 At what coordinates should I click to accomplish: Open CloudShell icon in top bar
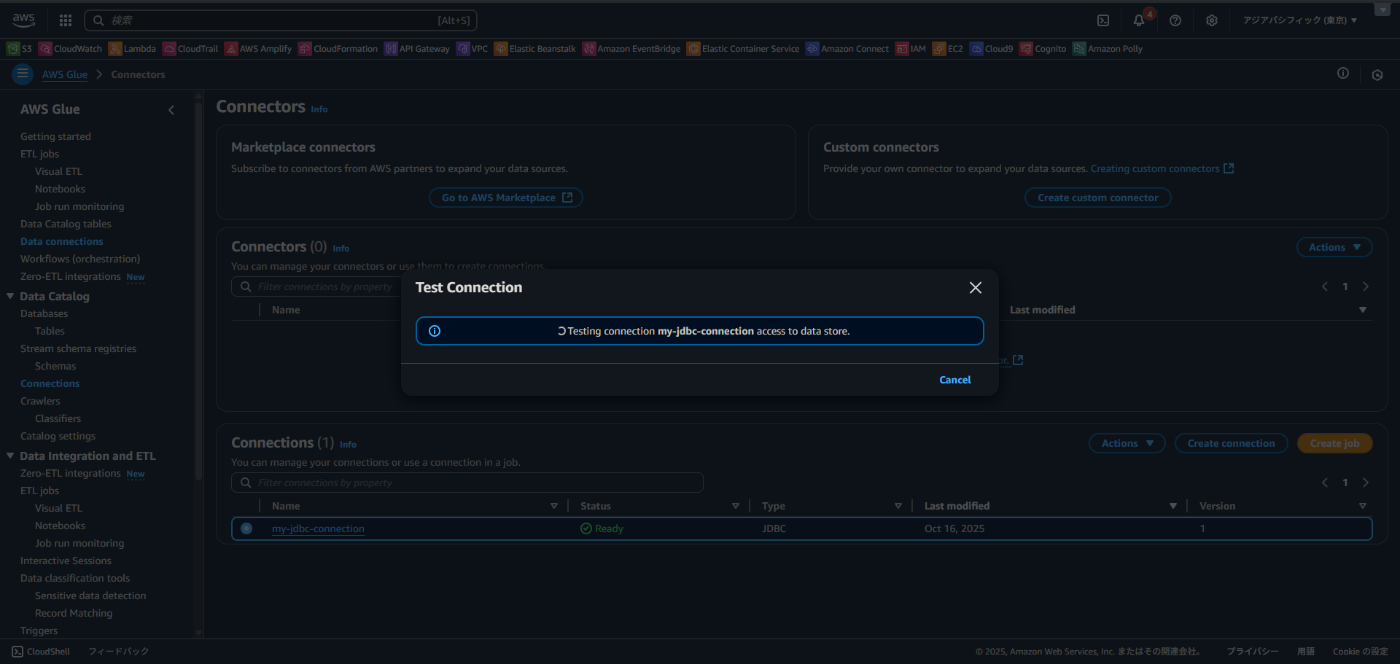1103,20
